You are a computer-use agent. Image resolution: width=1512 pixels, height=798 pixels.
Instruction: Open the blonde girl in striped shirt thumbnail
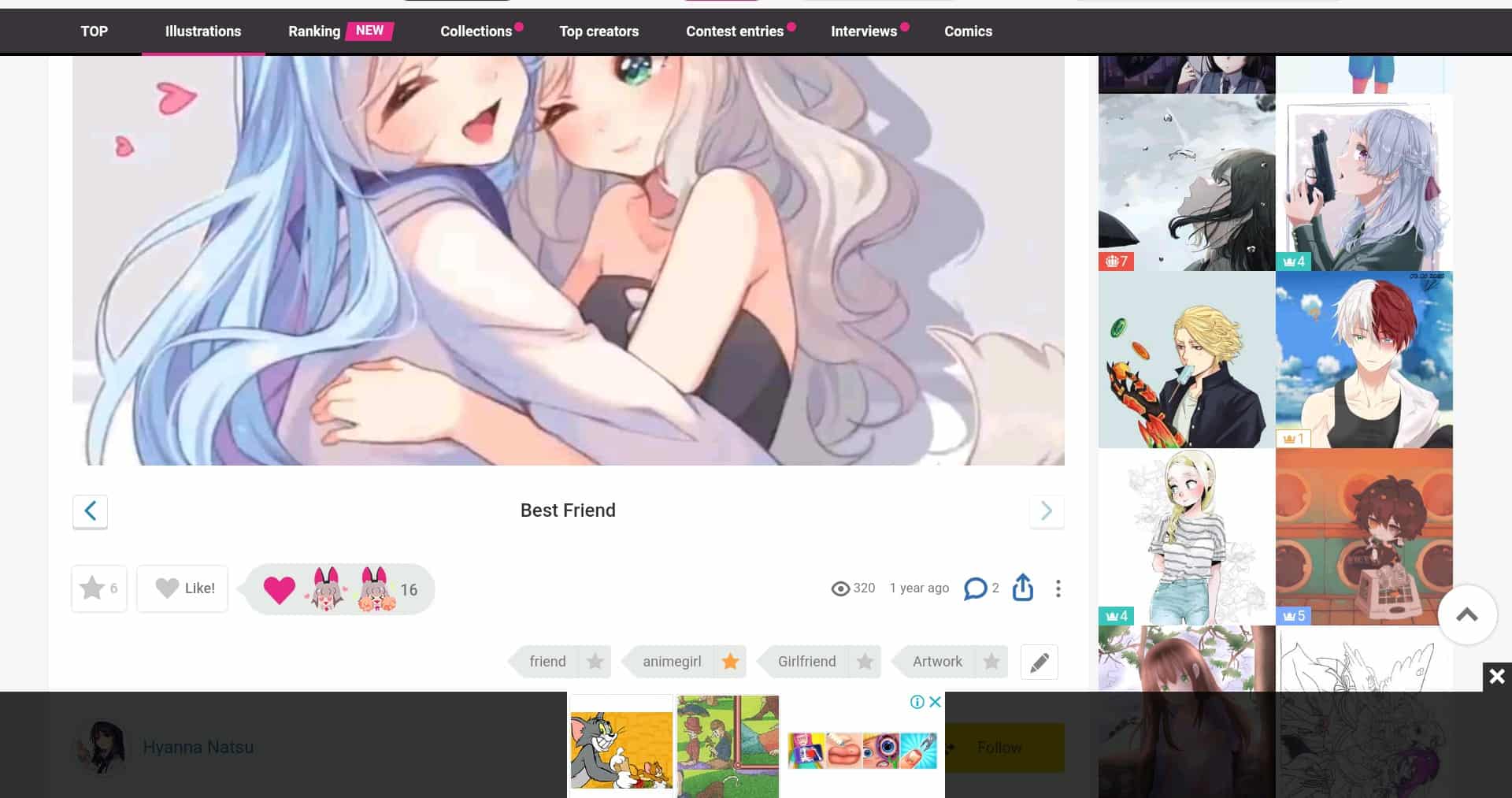1187,537
